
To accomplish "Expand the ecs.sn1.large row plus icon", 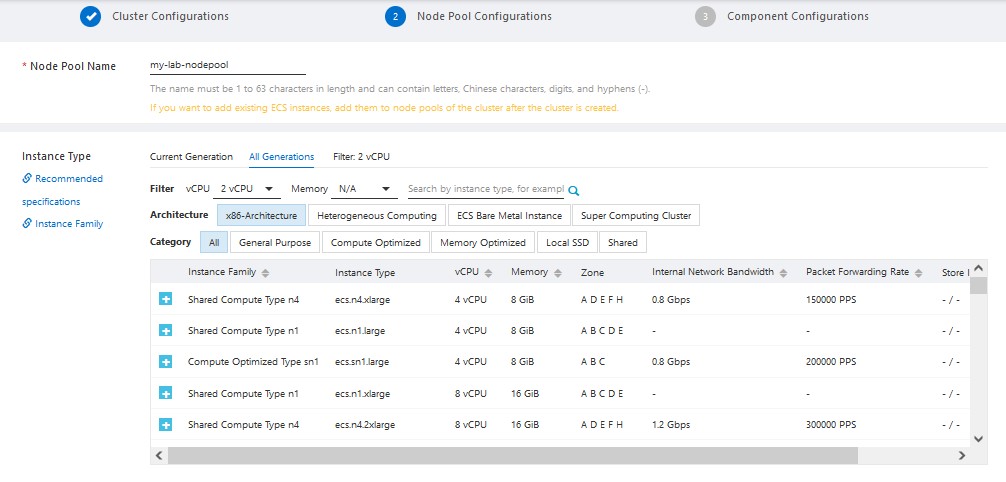I will [x=166, y=362].
